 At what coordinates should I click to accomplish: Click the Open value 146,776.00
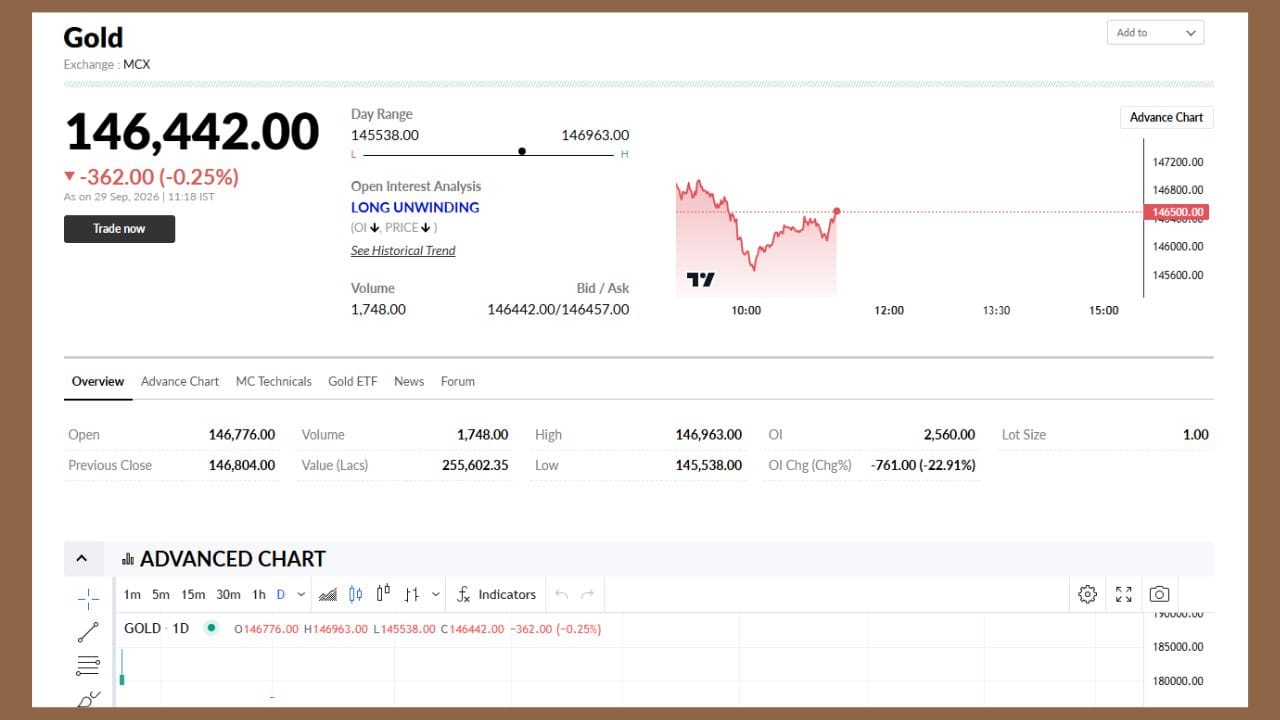coord(242,435)
